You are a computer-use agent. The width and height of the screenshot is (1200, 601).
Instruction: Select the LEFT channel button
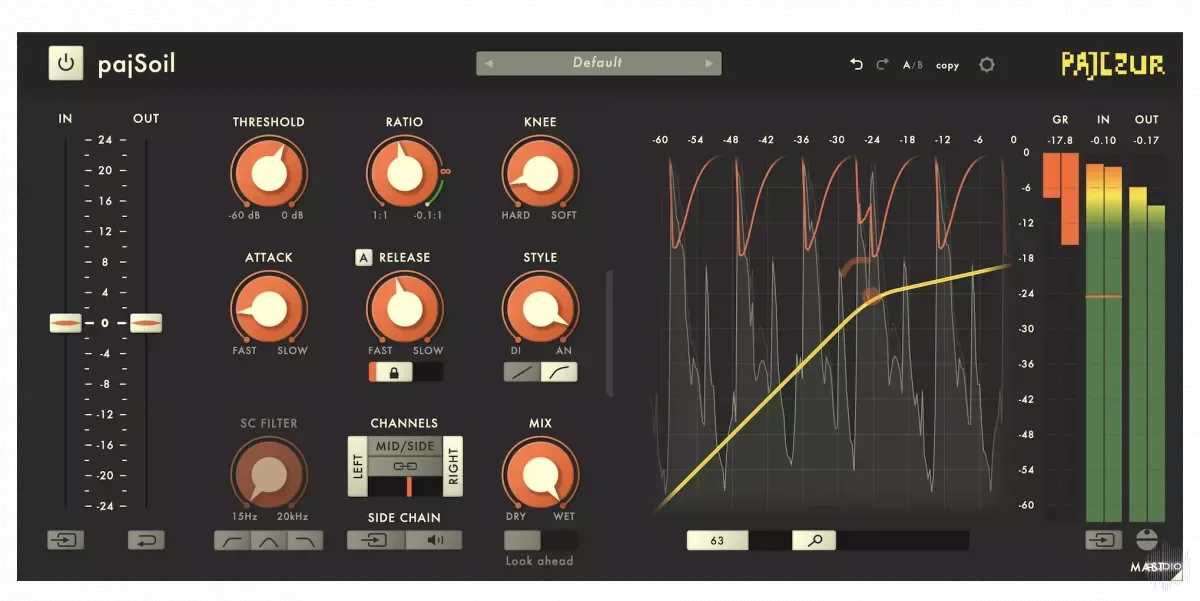pyautogui.click(x=358, y=466)
